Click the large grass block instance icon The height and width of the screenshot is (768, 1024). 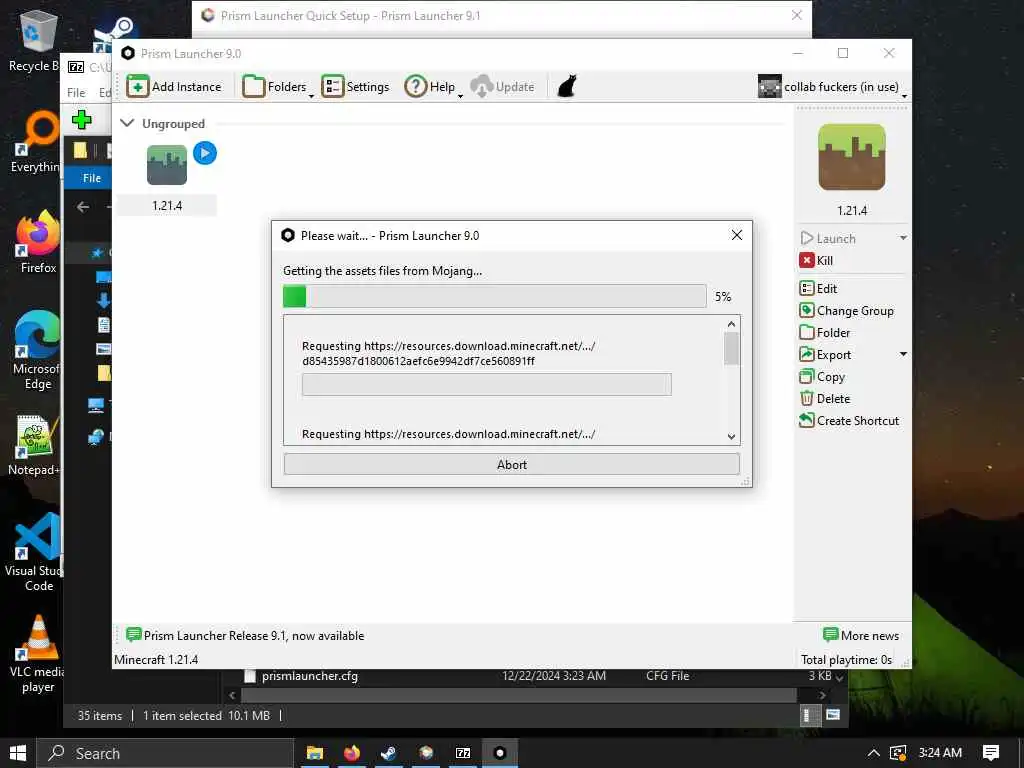click(x=852, y=157)
